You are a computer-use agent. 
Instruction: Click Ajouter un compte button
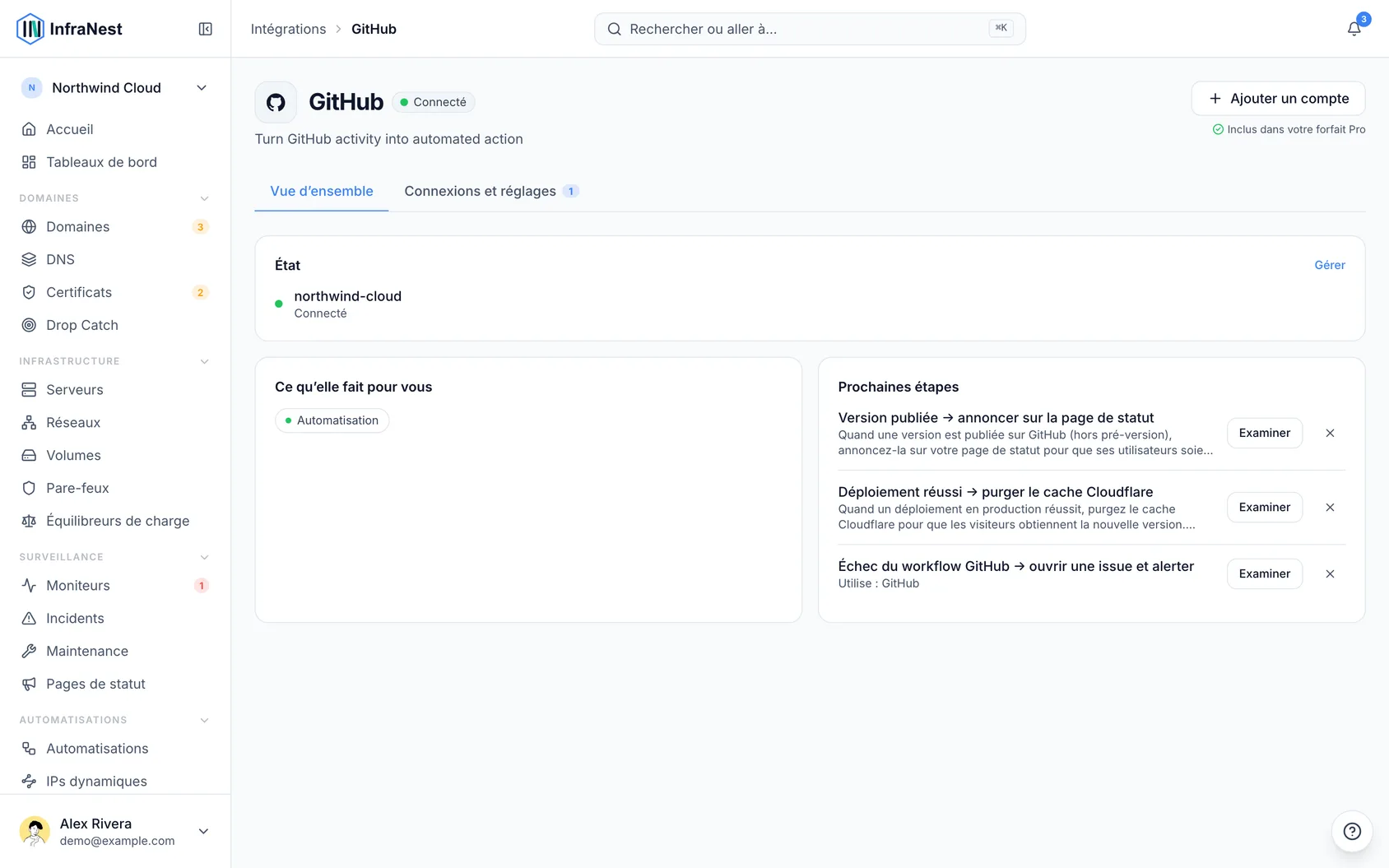[1278, 98]
